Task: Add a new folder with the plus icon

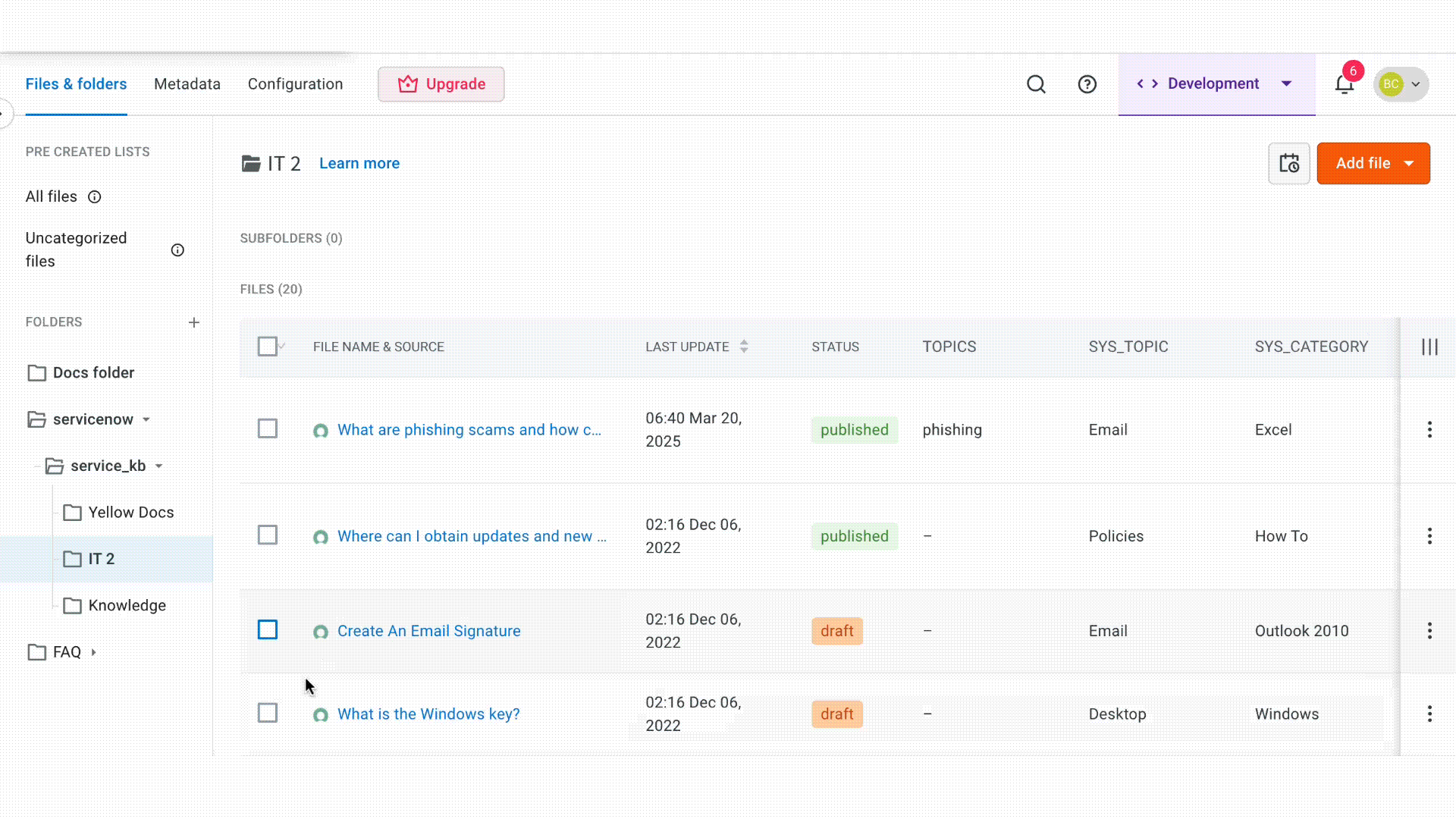Action: click(x=194, y=322)
